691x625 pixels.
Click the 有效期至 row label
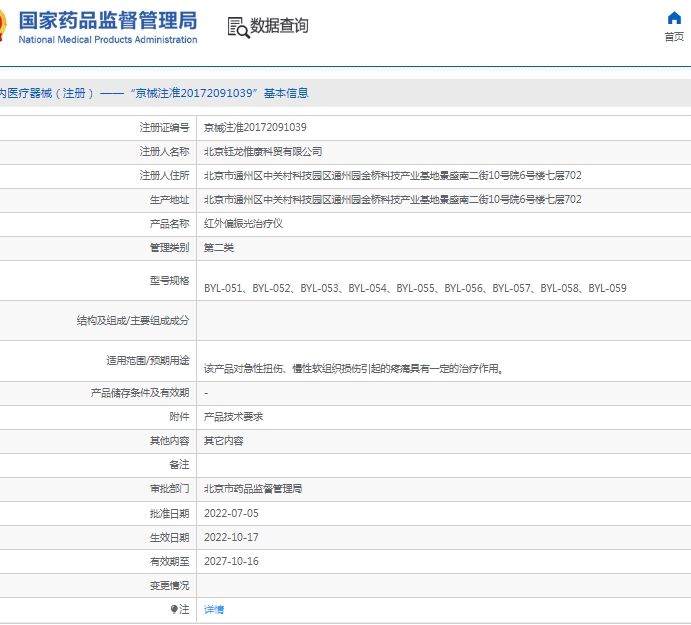click(x=170, y=562)
